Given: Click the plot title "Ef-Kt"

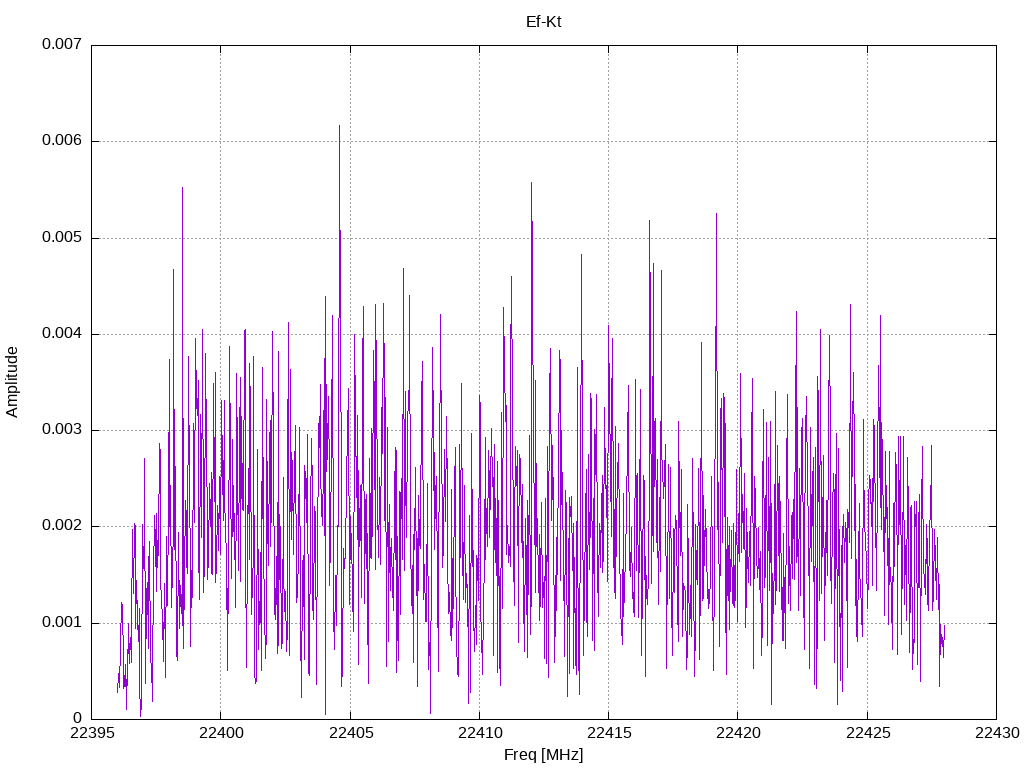Looking at the screenshot, I should [x=543, y=22].
